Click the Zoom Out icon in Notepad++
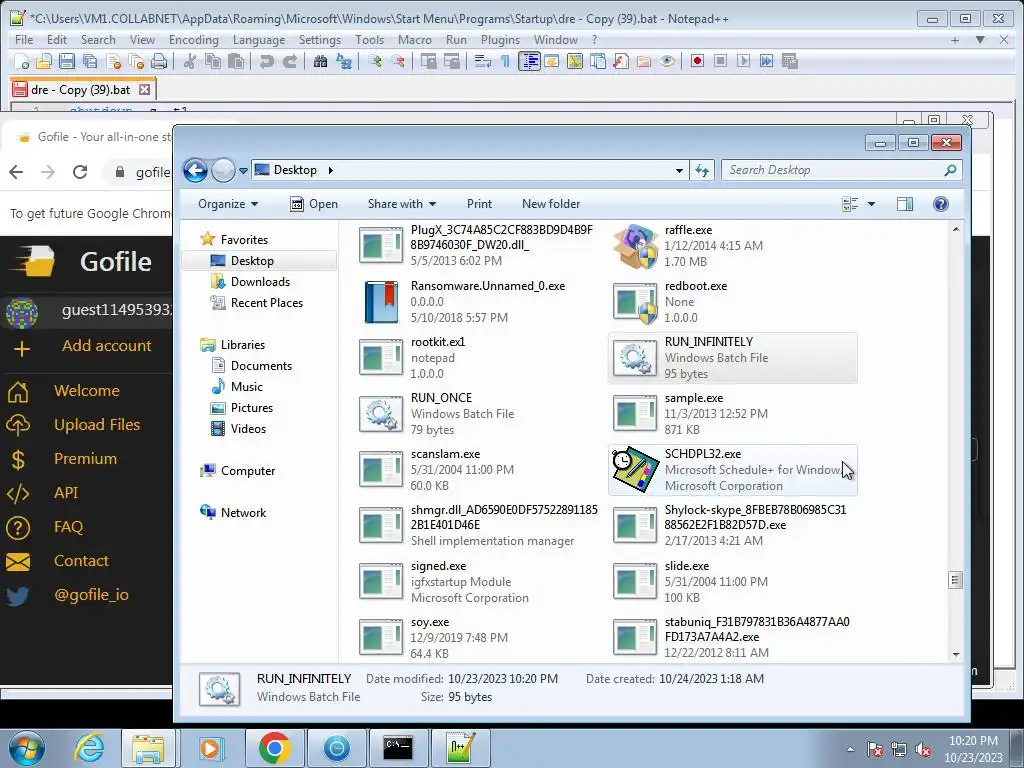Image resolution: width=1024 pixels, height=768 pixels. point(398,61)
